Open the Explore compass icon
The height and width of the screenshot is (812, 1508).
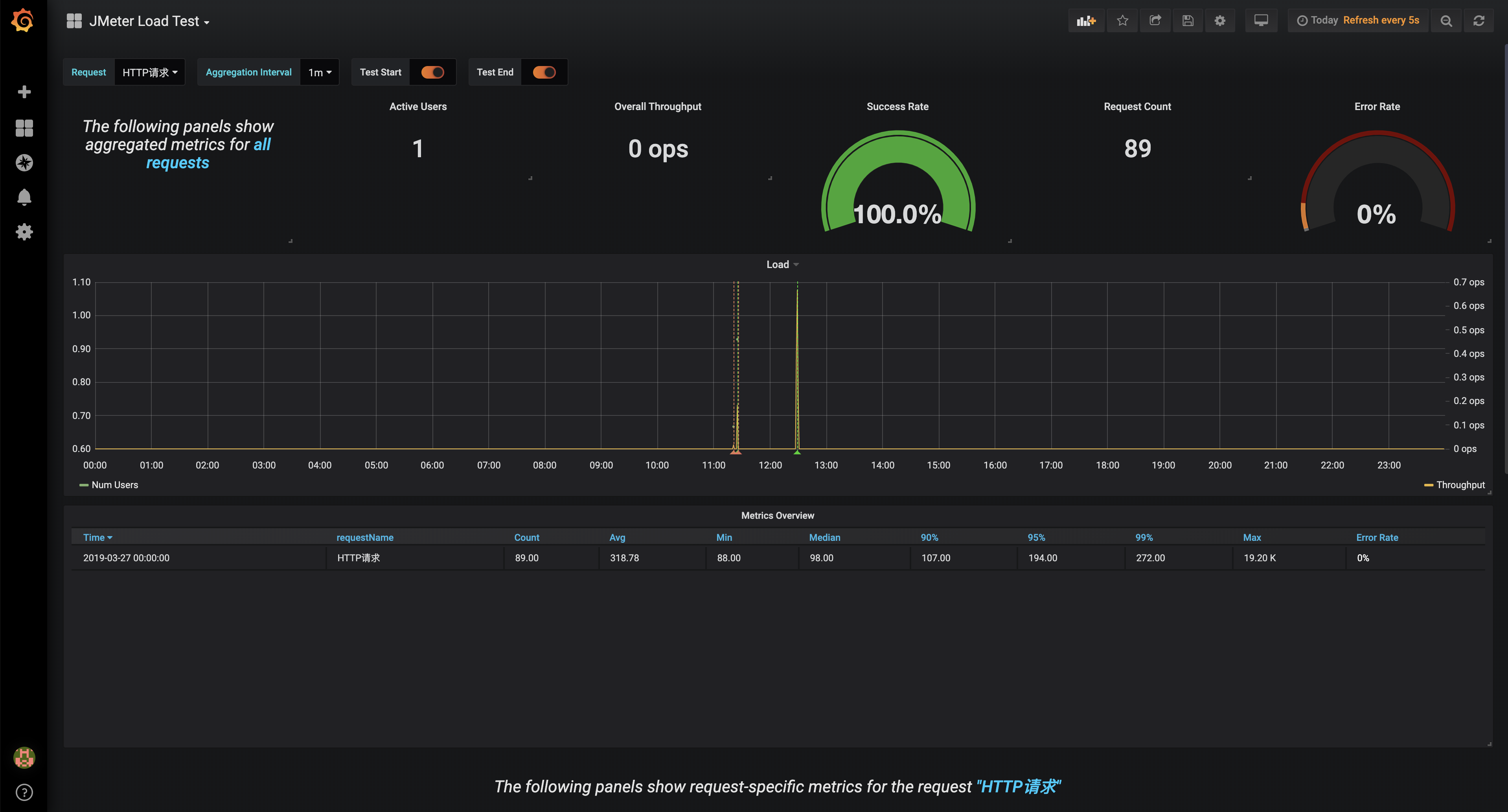pyautogui.click(x=24, y=162)
